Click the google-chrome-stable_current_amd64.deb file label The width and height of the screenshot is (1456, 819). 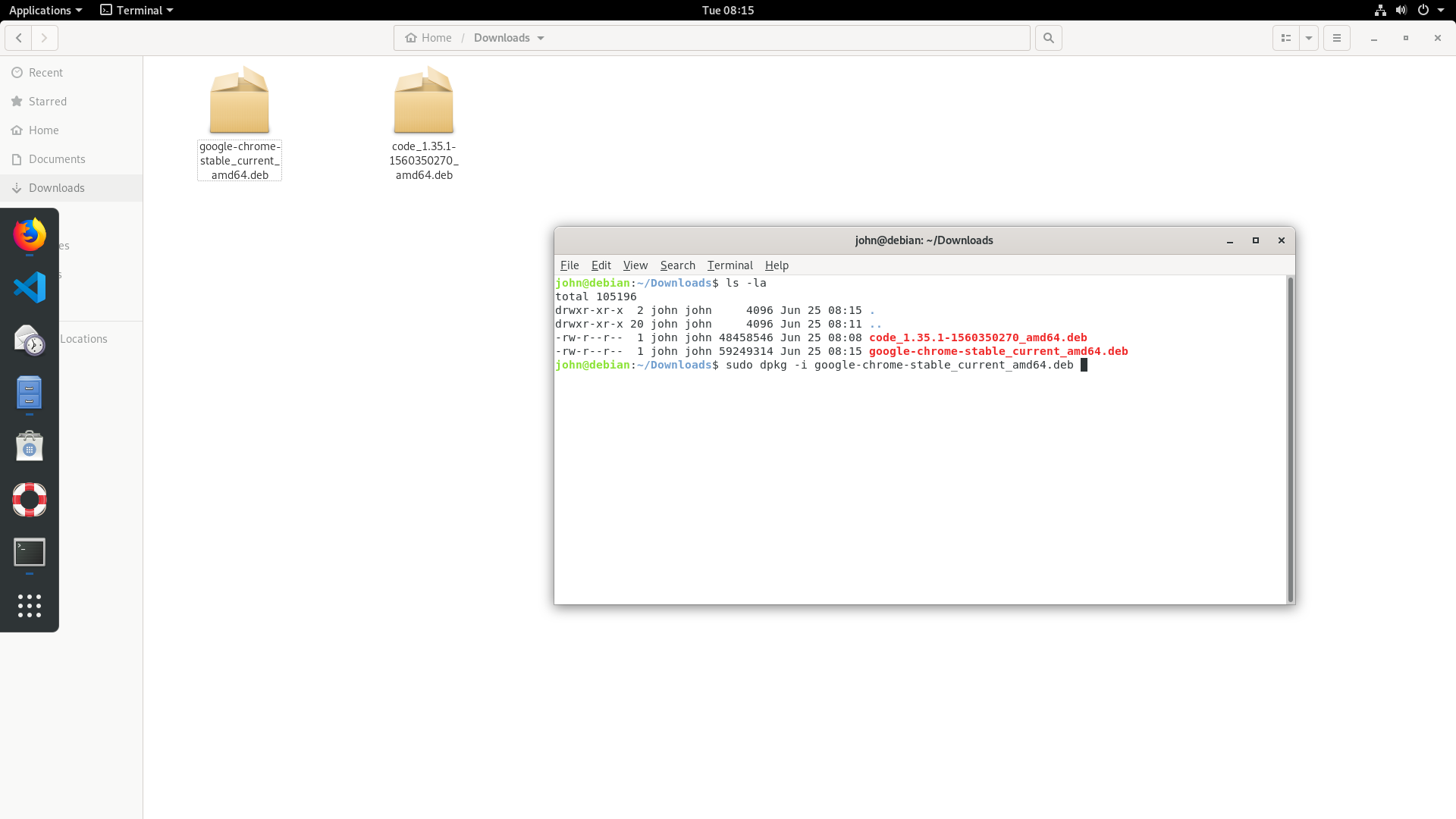(240, 161)
